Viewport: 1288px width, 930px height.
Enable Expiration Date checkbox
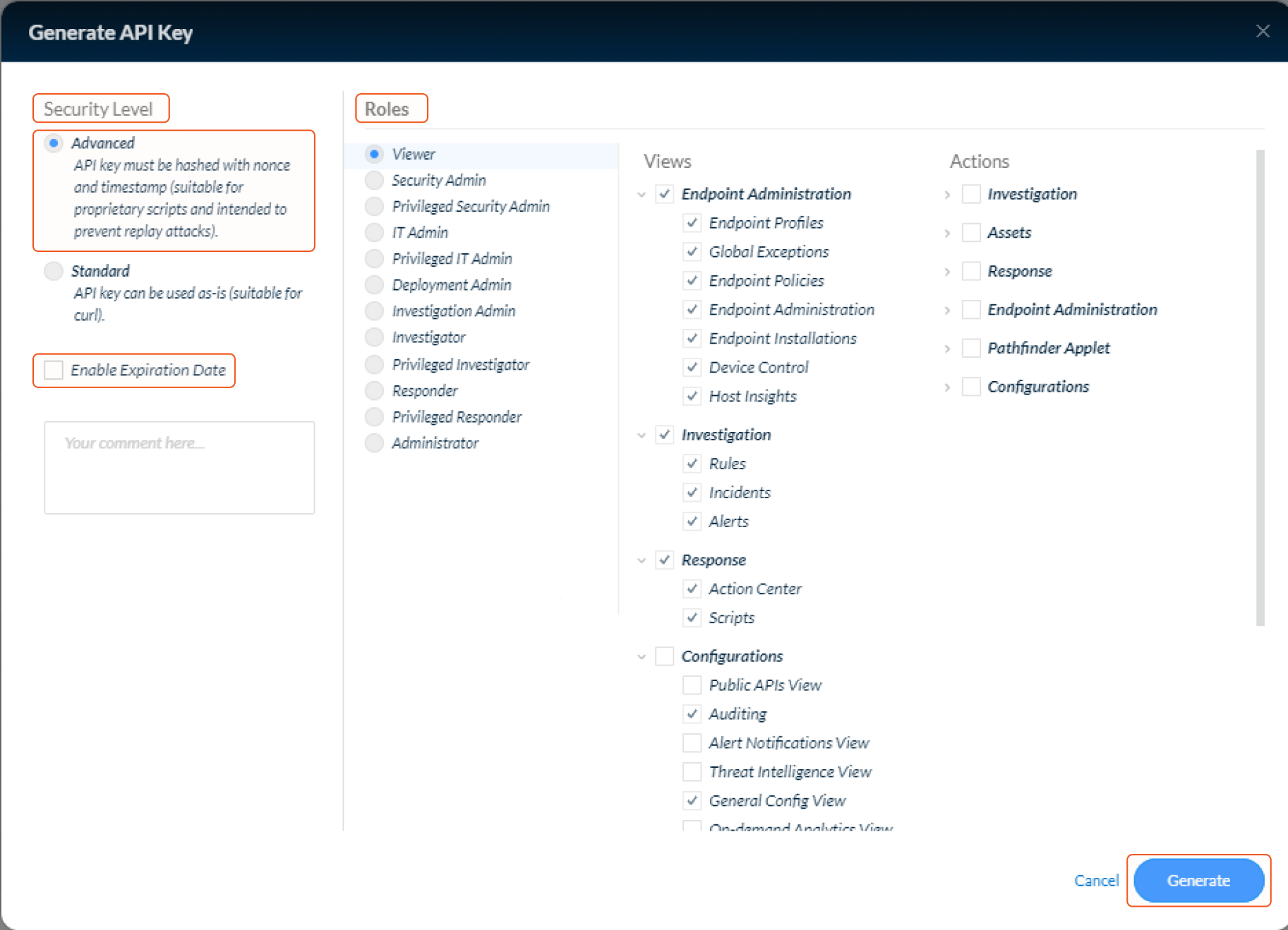(54, 370)
